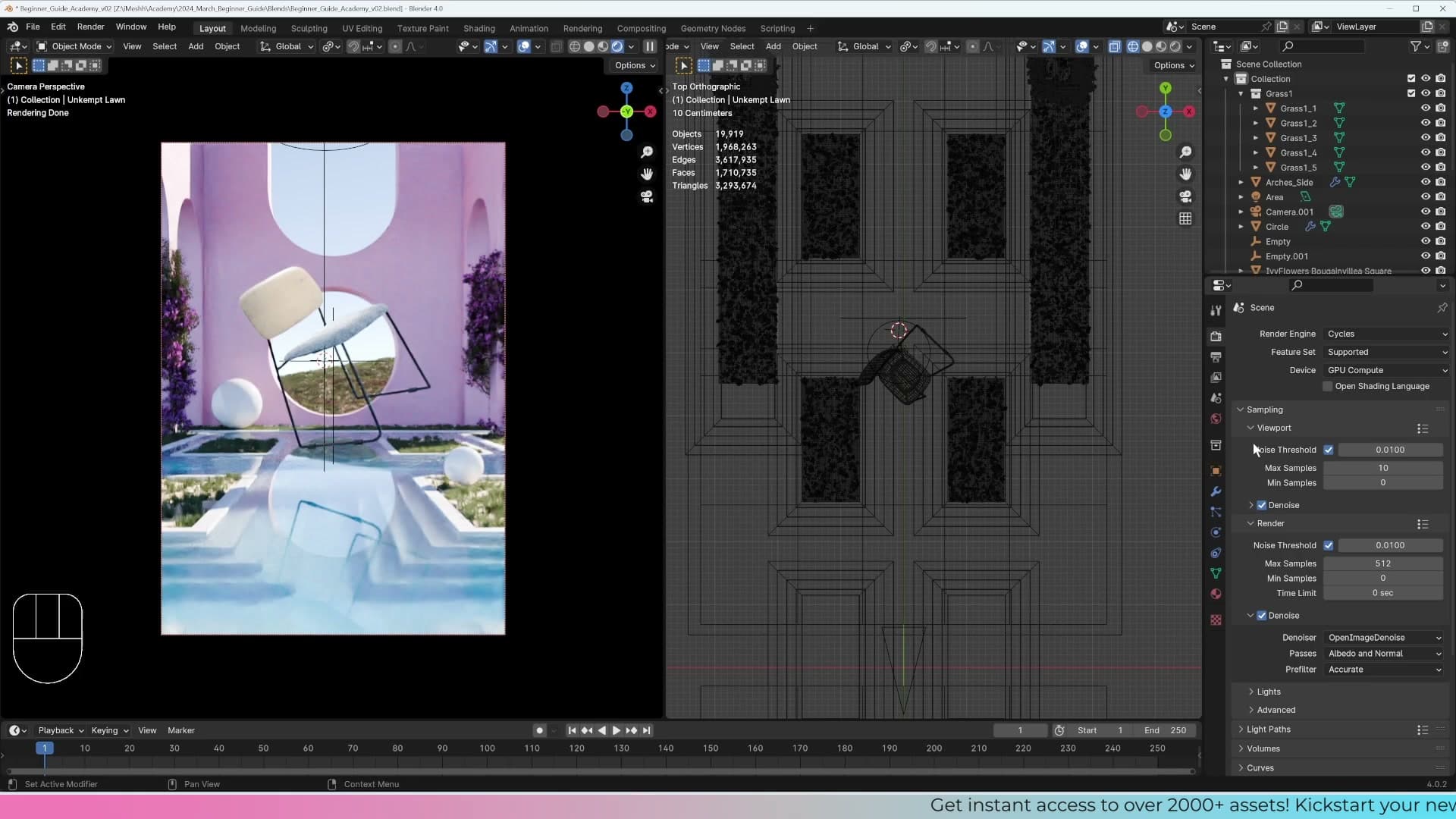
Task: Open the Window menu
Action: tap(130, 27)
